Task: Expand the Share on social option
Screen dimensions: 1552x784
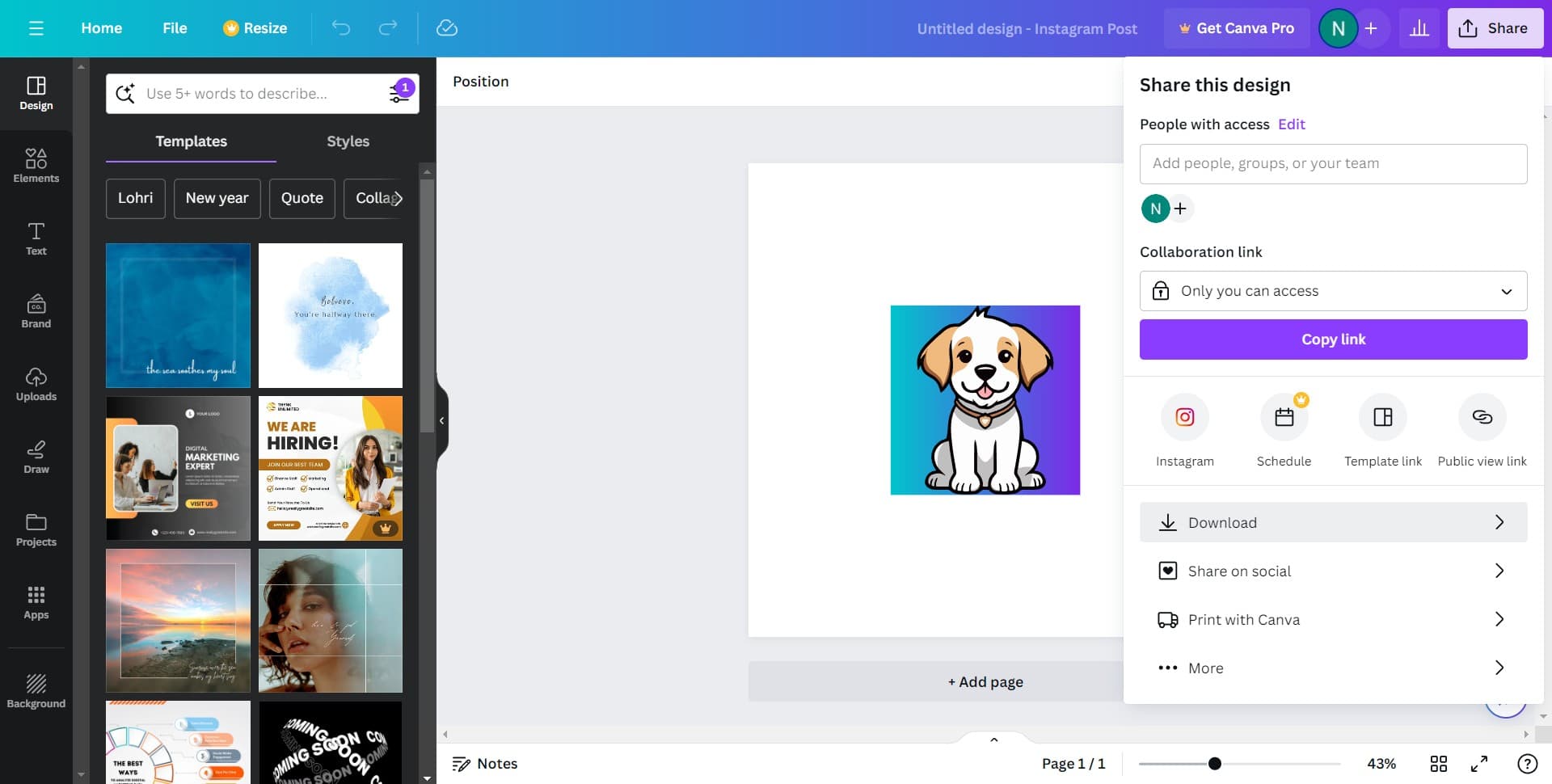Action: (1333, 571)
